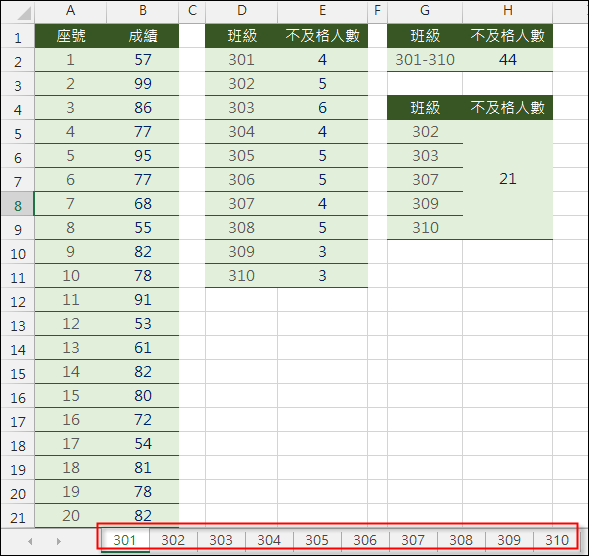Select the fail count 6 for class 303
The image size is (589, 556).
click(323, 108)
